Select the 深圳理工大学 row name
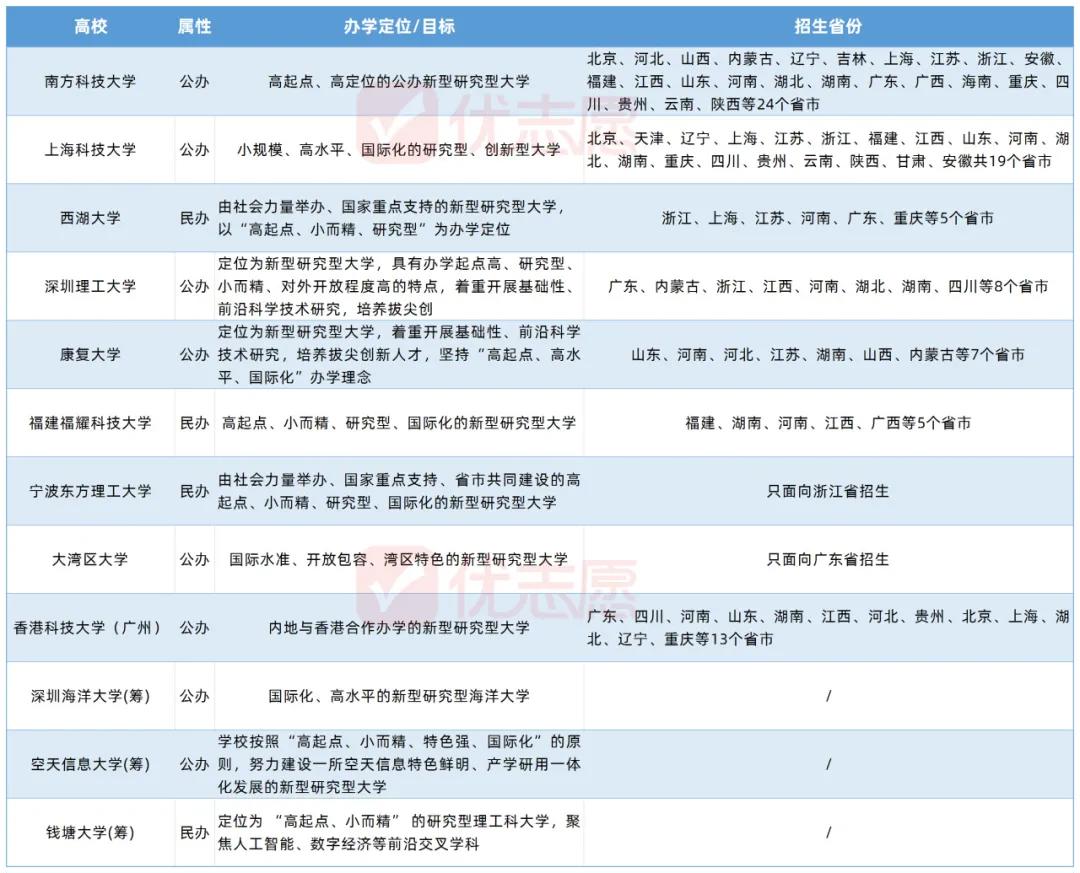 click(x=90, y=286)
